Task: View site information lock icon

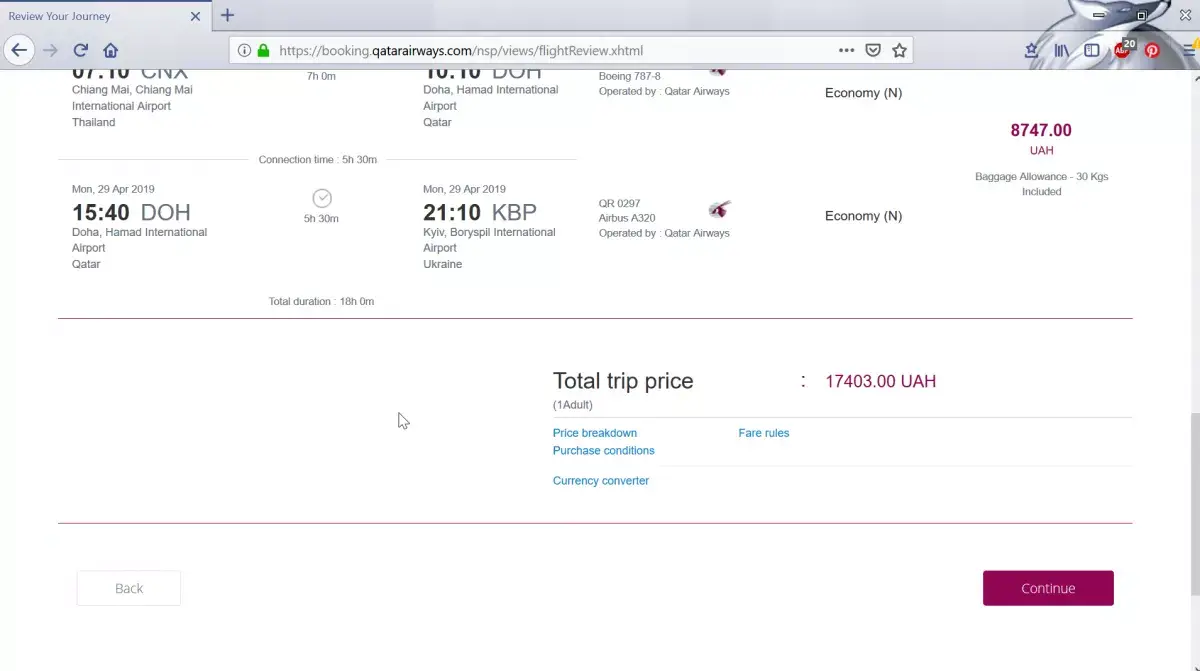Action: [x=263, y=50]
